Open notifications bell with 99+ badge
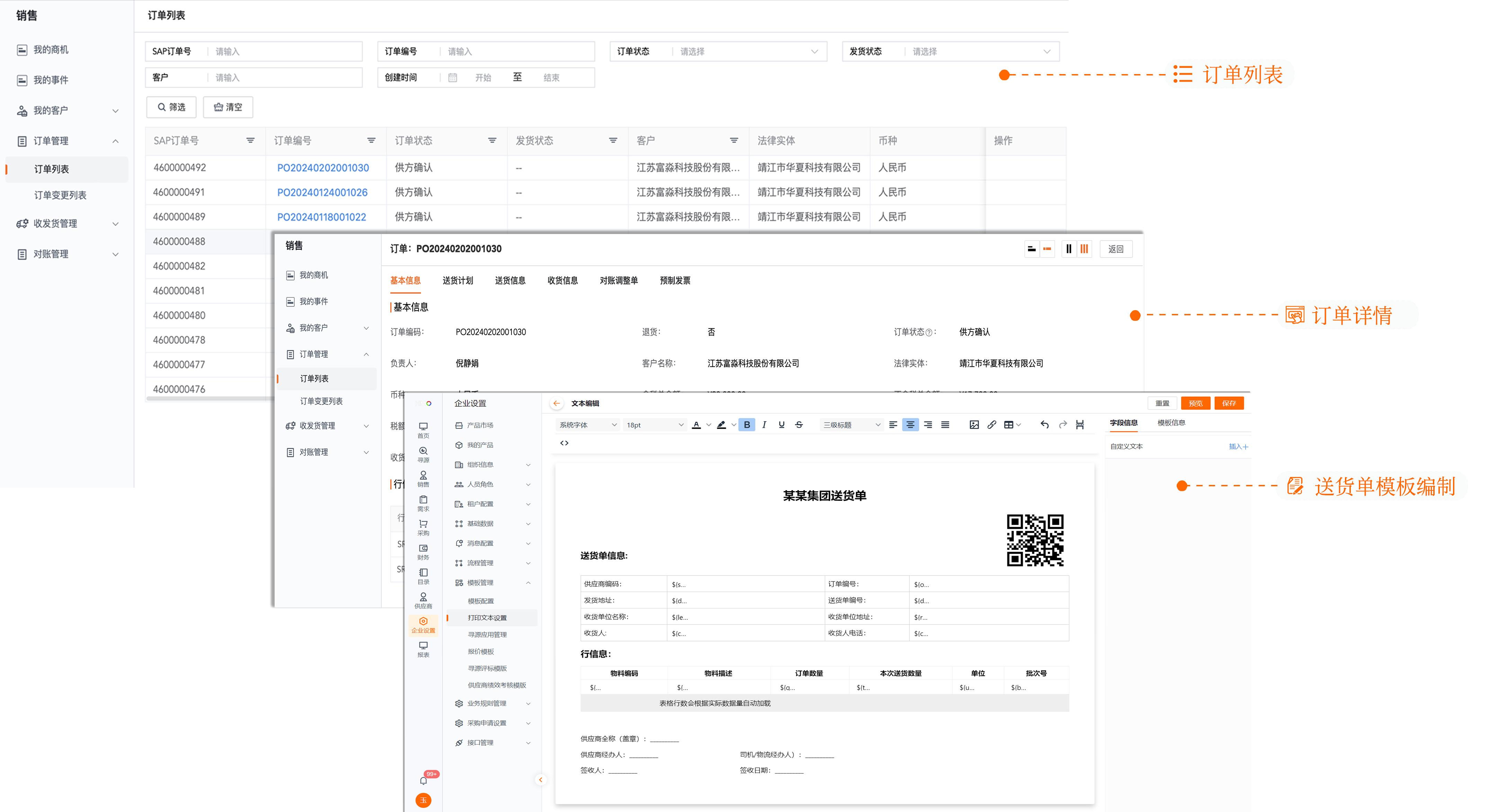Screen dimensions: 1489x812 click(x=424, y=780)
